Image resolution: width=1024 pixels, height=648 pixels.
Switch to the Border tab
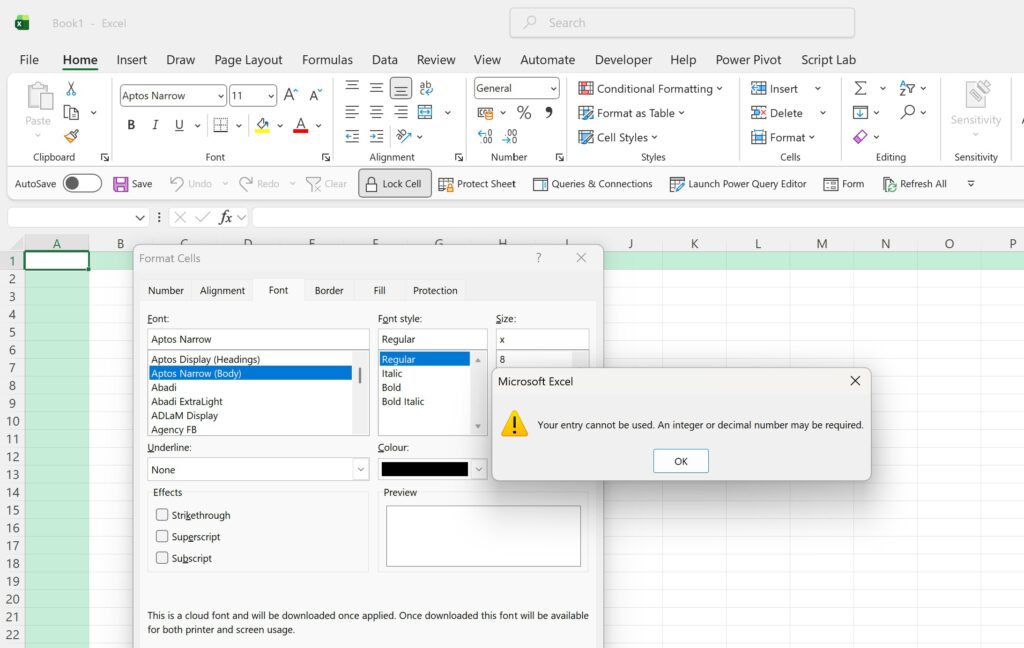329,291
